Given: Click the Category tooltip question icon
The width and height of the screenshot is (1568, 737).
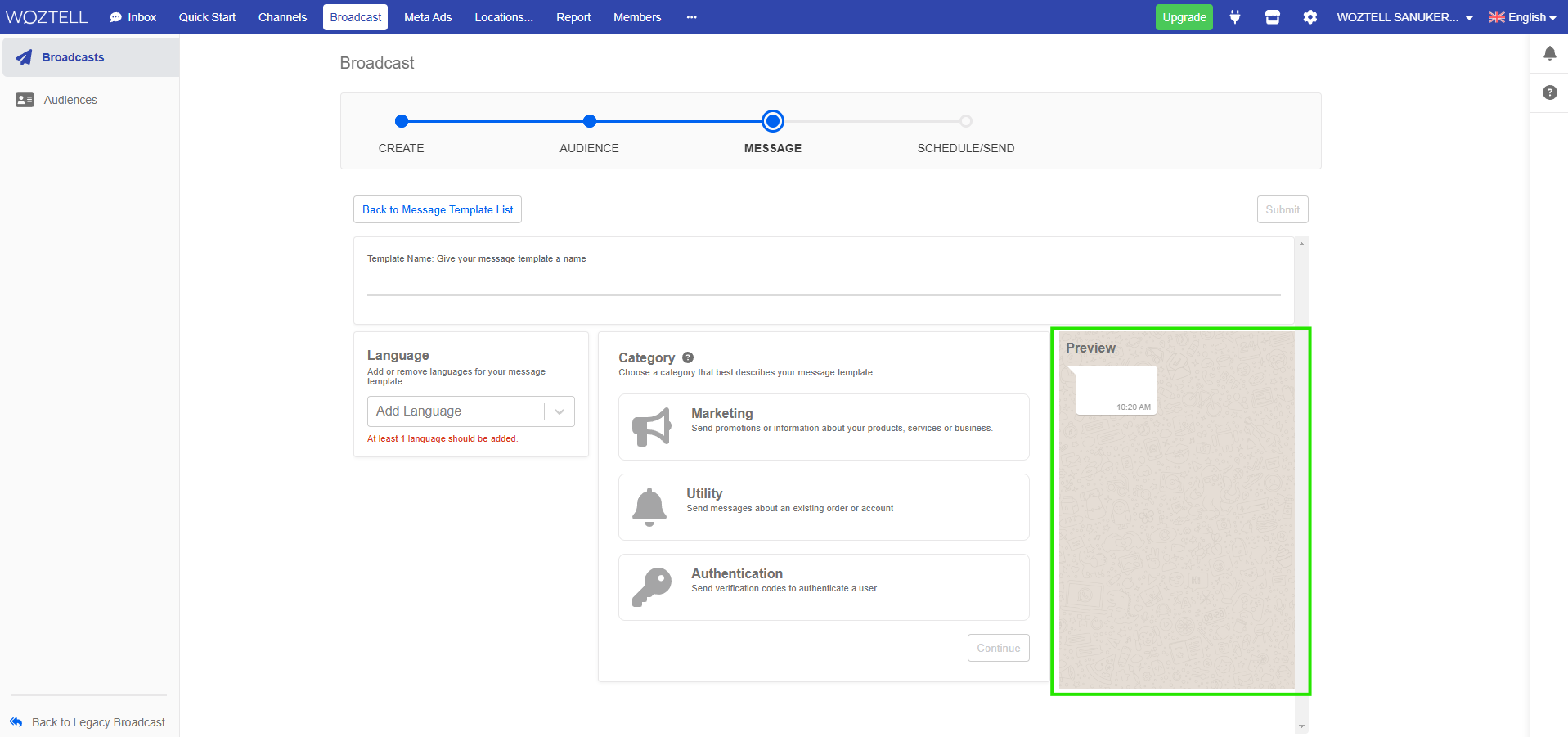Looking at the screenshot, I should click(x=687, y=357).
